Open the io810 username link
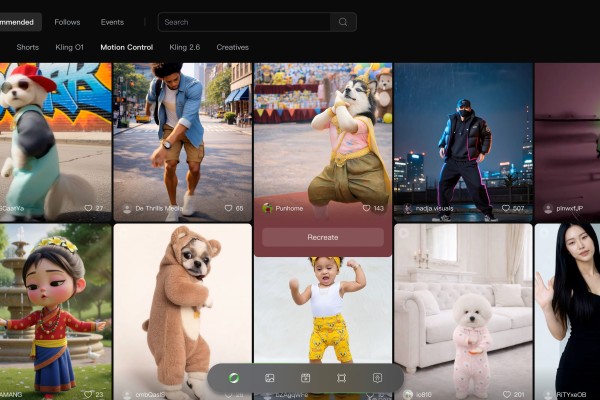Viewport: 600px width, 400px height. [x=424, y=395]
